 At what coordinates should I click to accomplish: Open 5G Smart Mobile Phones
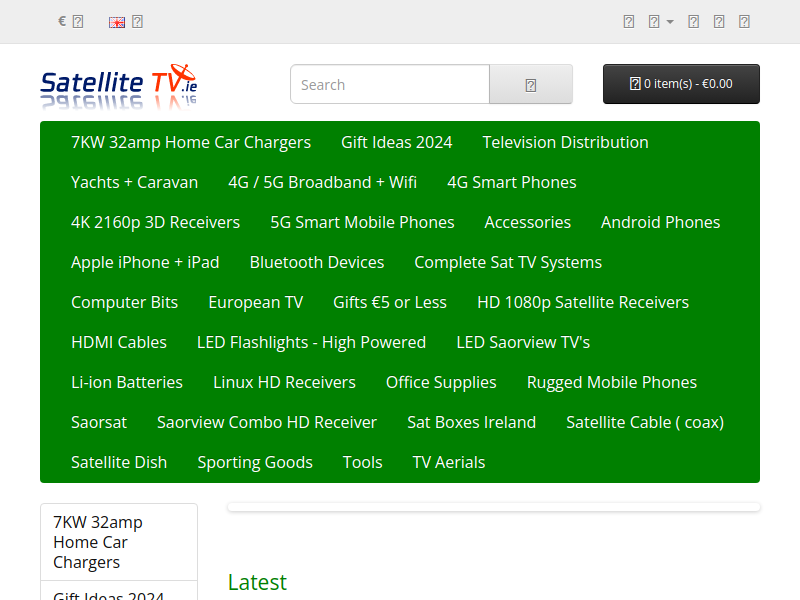coord(362,222)
